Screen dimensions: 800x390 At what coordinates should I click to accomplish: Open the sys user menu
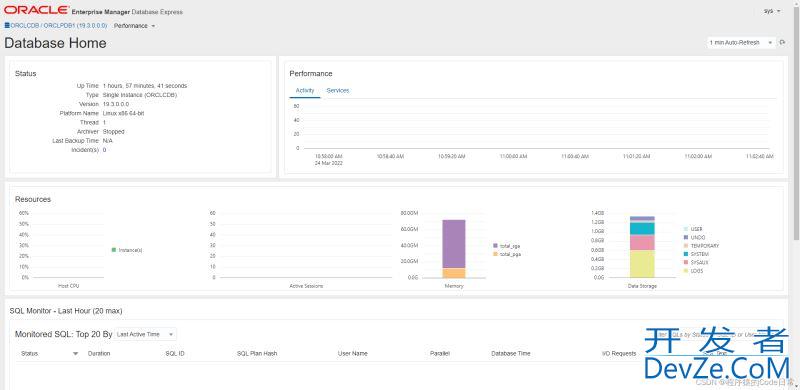(772, 11)
